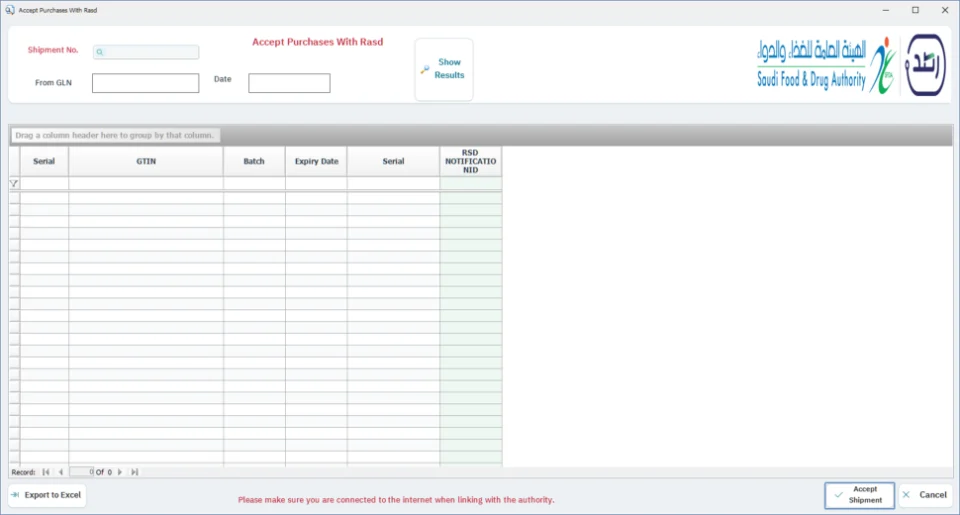Image resolution: width=960 pixels, height=515 pixels.
Task: Focus the From GLN input box
Action: point(146,83)
